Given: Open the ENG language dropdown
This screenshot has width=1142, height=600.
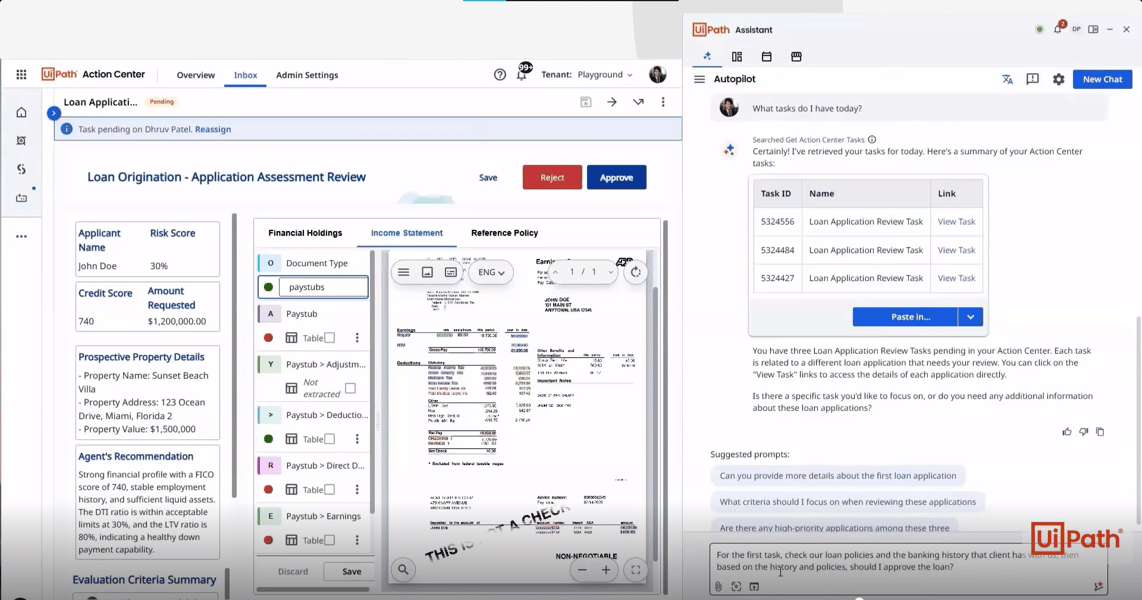Looking at the screenshot, I should pos(491,272).
